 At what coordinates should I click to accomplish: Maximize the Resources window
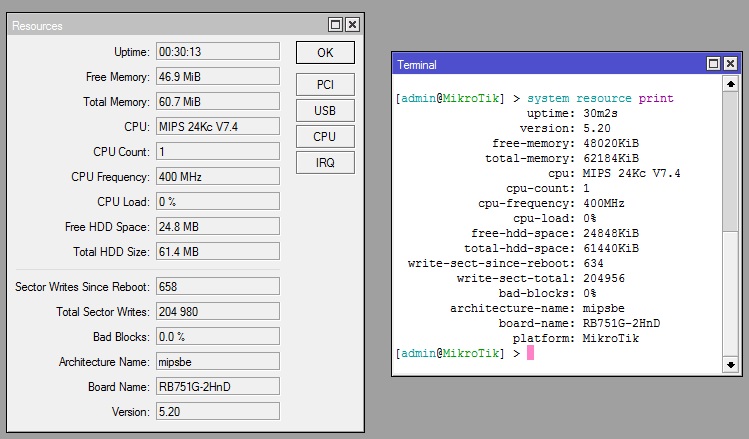(x=336, y=25)
